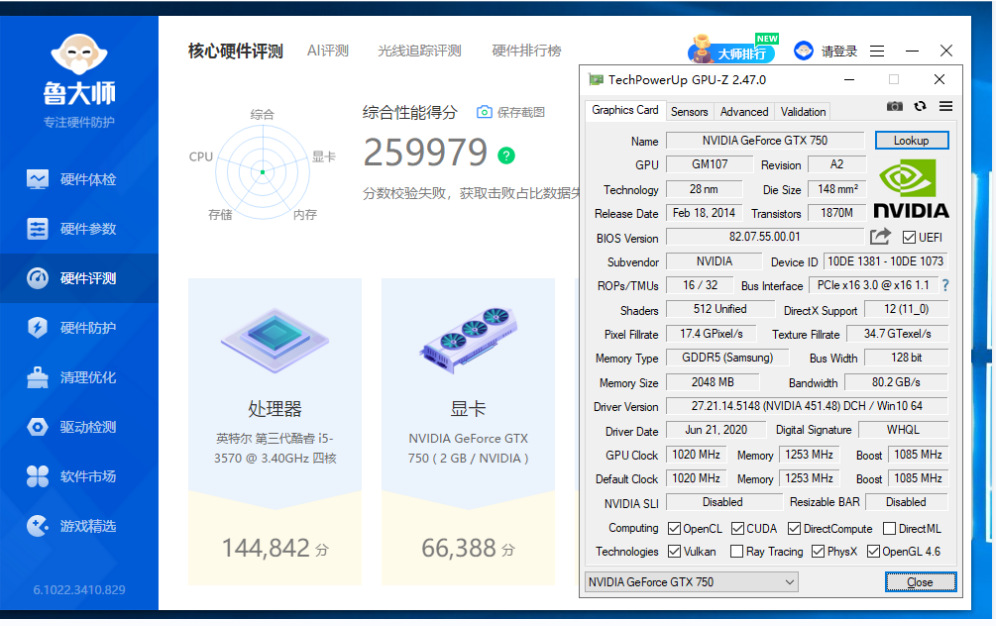996x626 pixels.
Task: Click the Lookup button
Action: tap(912, 141)
